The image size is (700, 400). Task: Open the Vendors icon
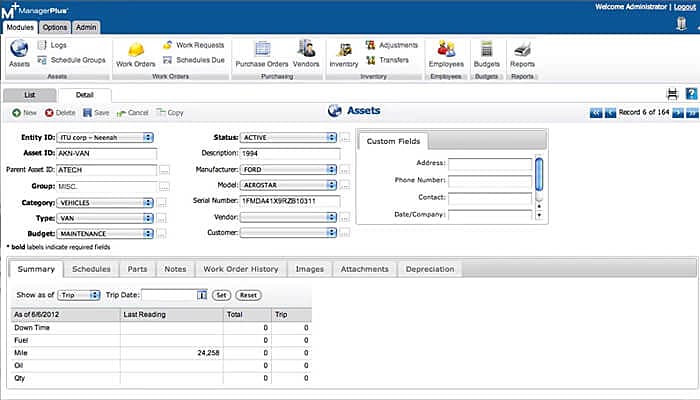tap(307, 49)
